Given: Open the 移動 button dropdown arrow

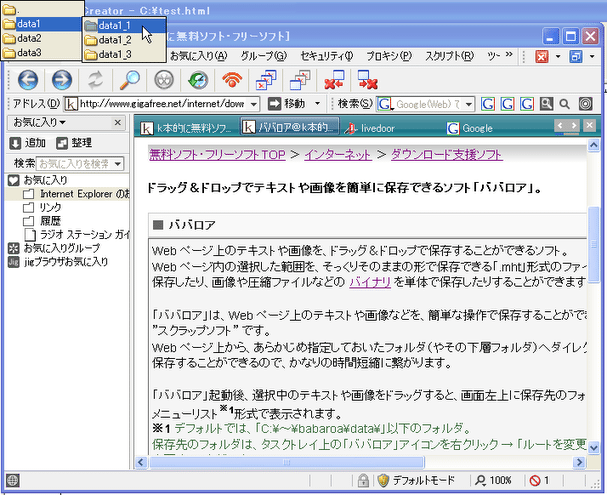Looking at the screenshot, I should pos(317,104).
